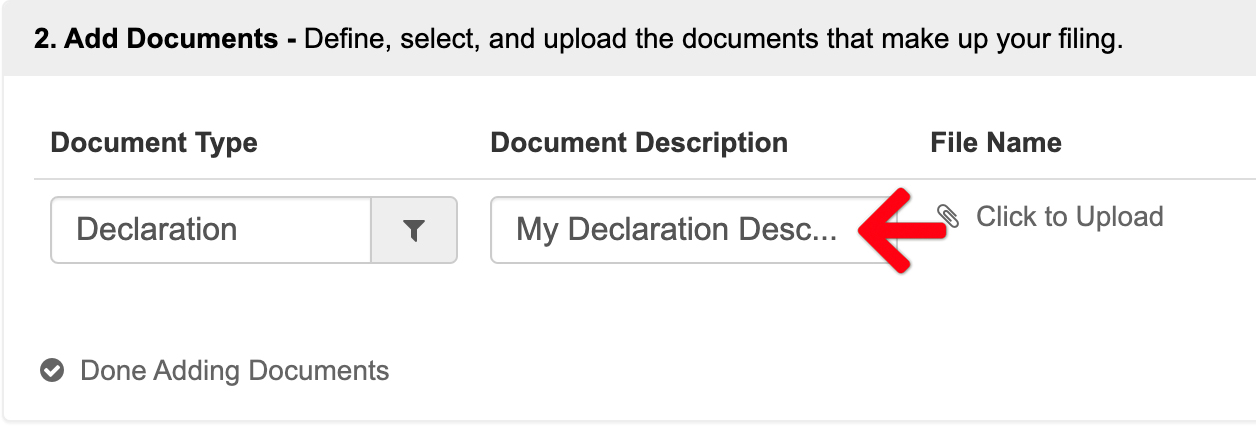
Task: Choose Done Adding Documents
Action: tap(215, 371)
